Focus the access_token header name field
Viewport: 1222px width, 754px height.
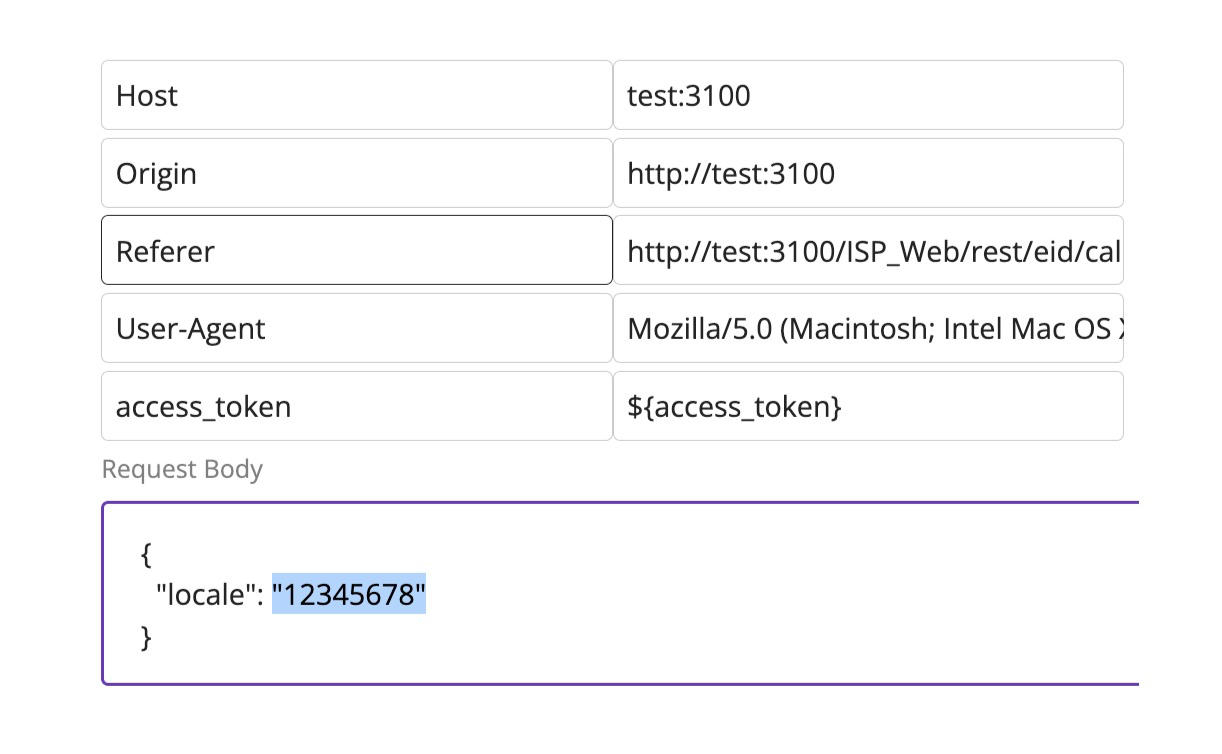[x=356, y=407]
